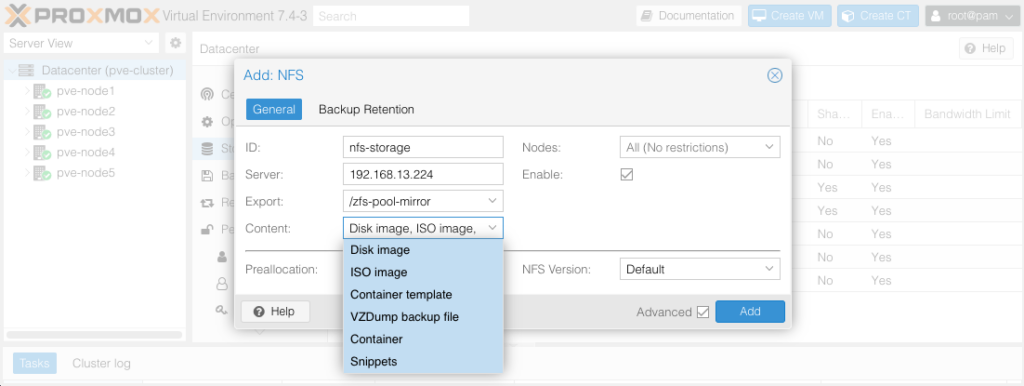Screen dimensions: 1024x386
Task: Select Datacenter (pve-cluster) tree item
Action: [x=95, y=70]
